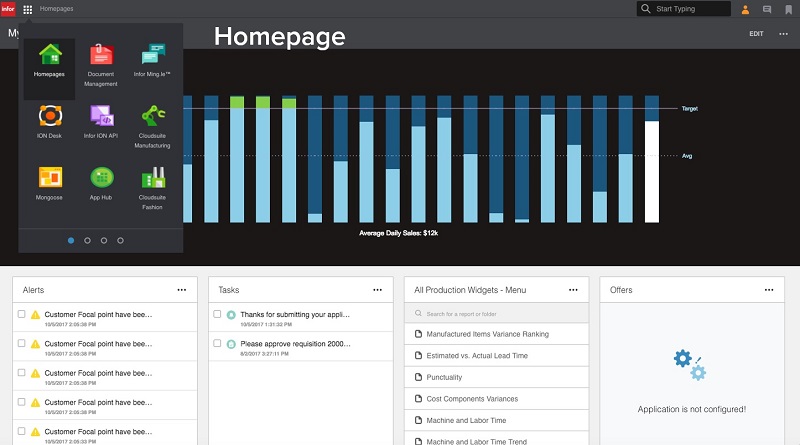
Task: Select Estimated vs. Actual Lead Time report
Action: (477, 355)
